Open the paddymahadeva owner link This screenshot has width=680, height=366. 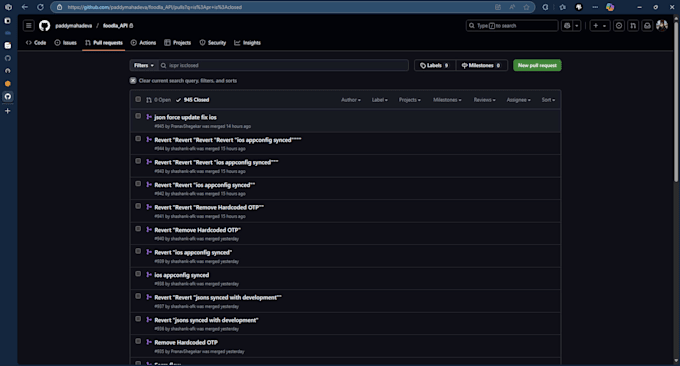tap(74, 26)
